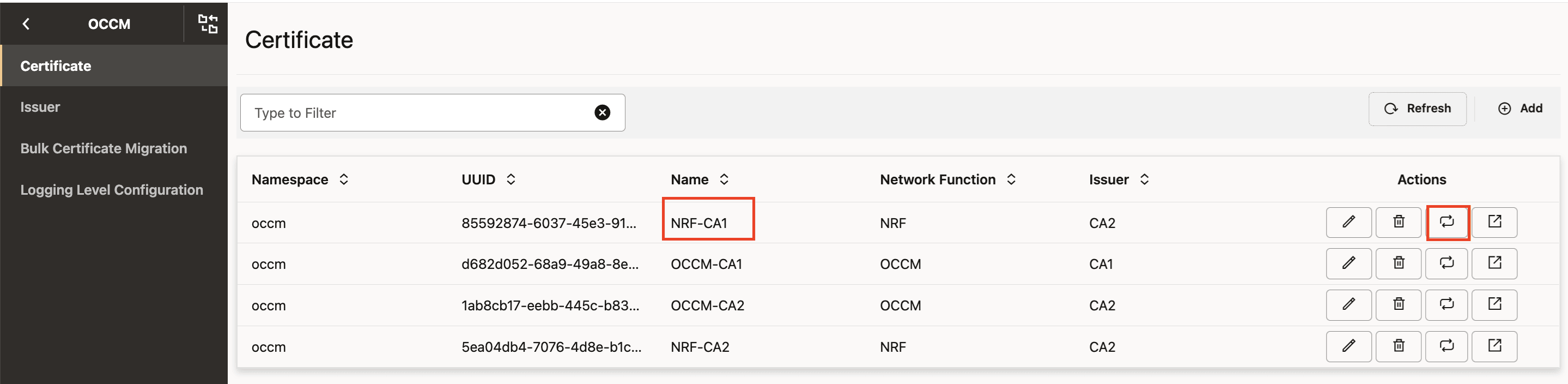Viewport: 1568px width, 384px height.
Task: Focus the Type to Filter input field
Action: (x=420, y=113)
